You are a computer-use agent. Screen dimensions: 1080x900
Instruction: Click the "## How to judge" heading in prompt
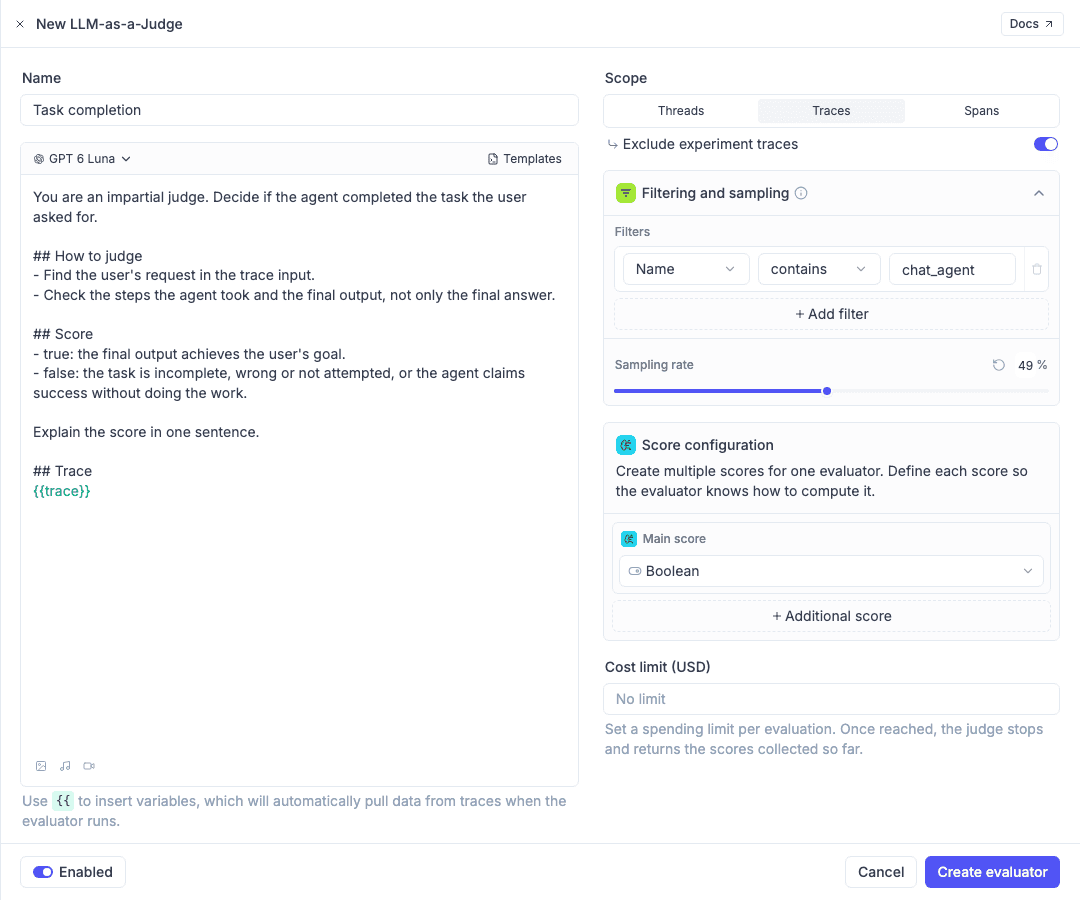click(87, 256)
